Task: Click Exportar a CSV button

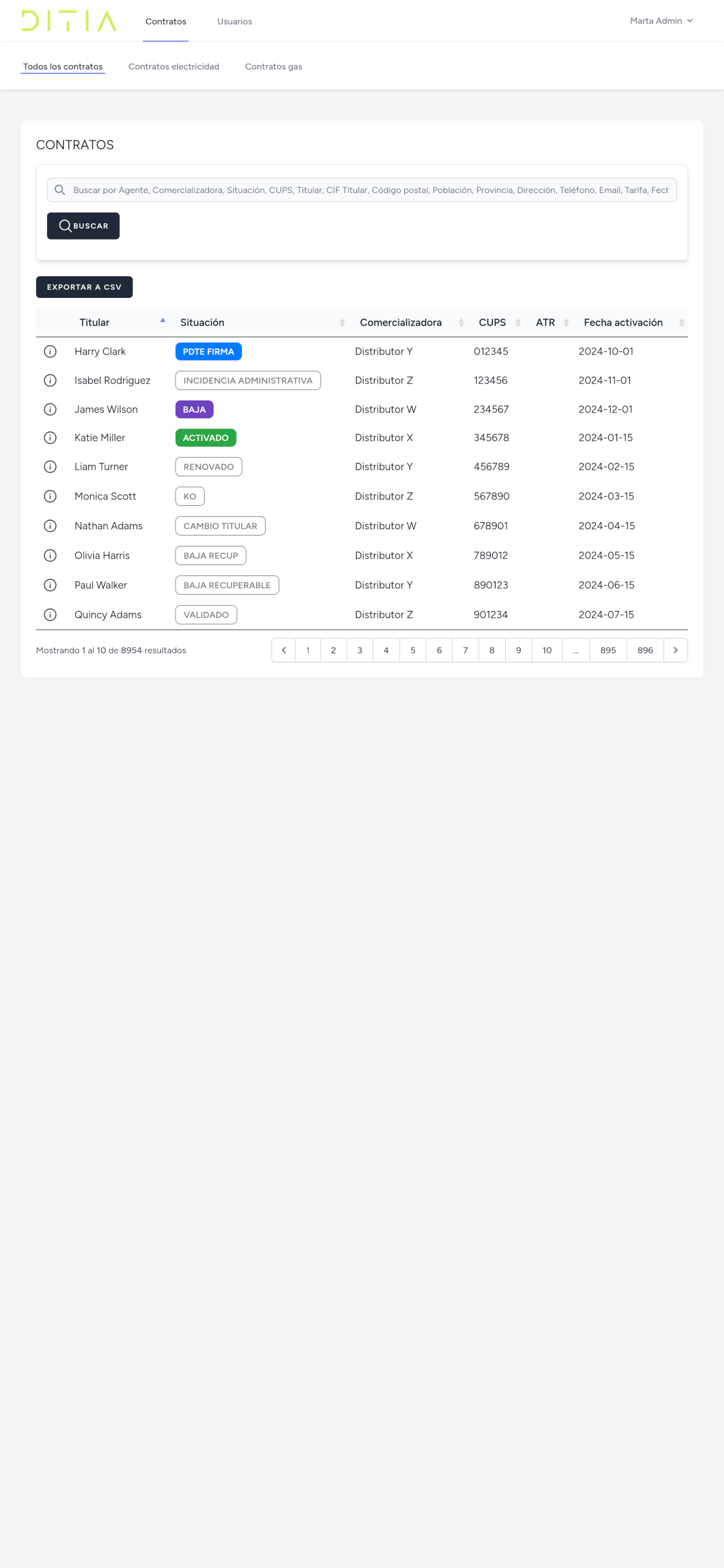Action: [x=84, y=287]
